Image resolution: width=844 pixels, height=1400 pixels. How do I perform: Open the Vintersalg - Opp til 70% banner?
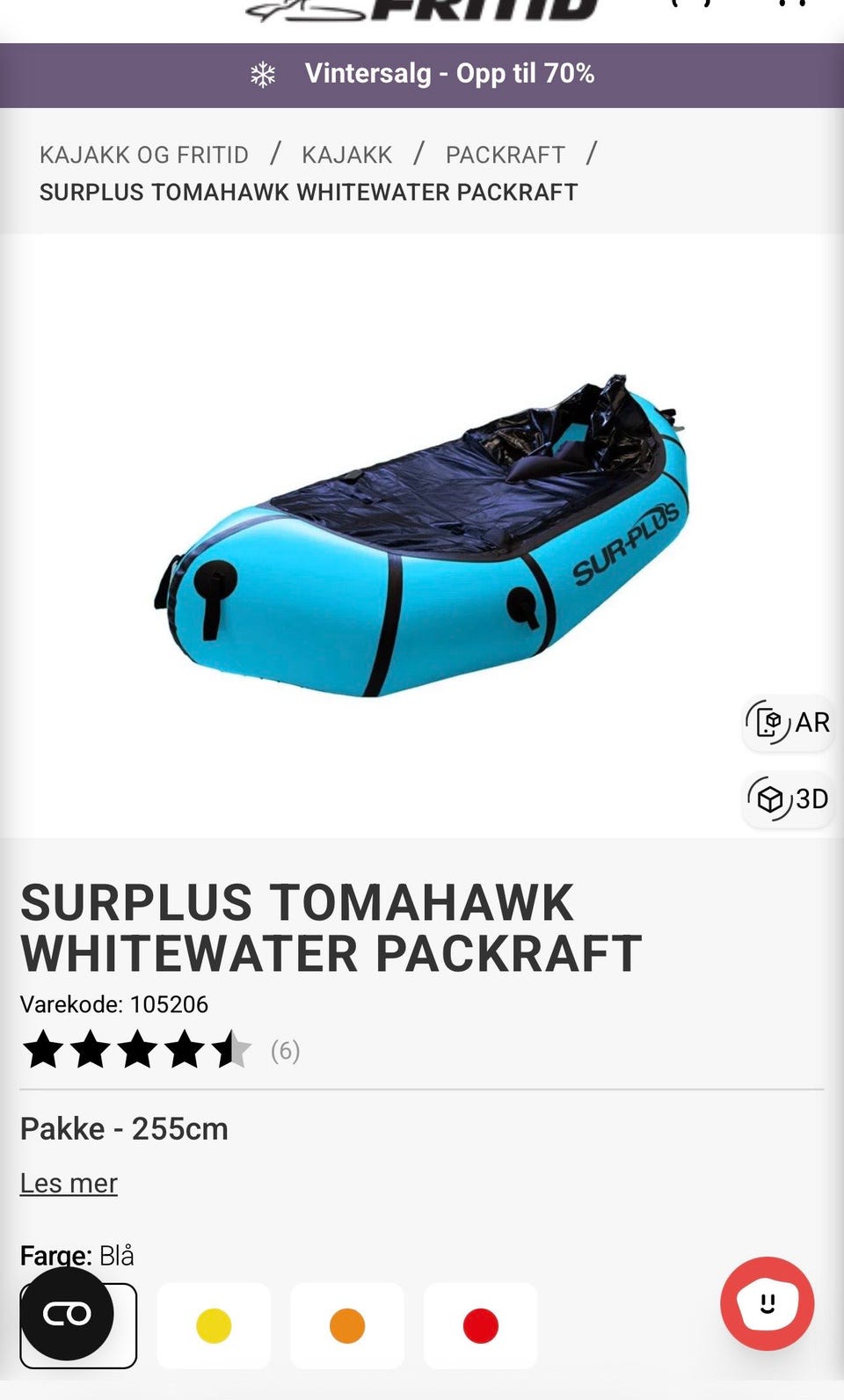pyautogui.click(x=422, y=75)
